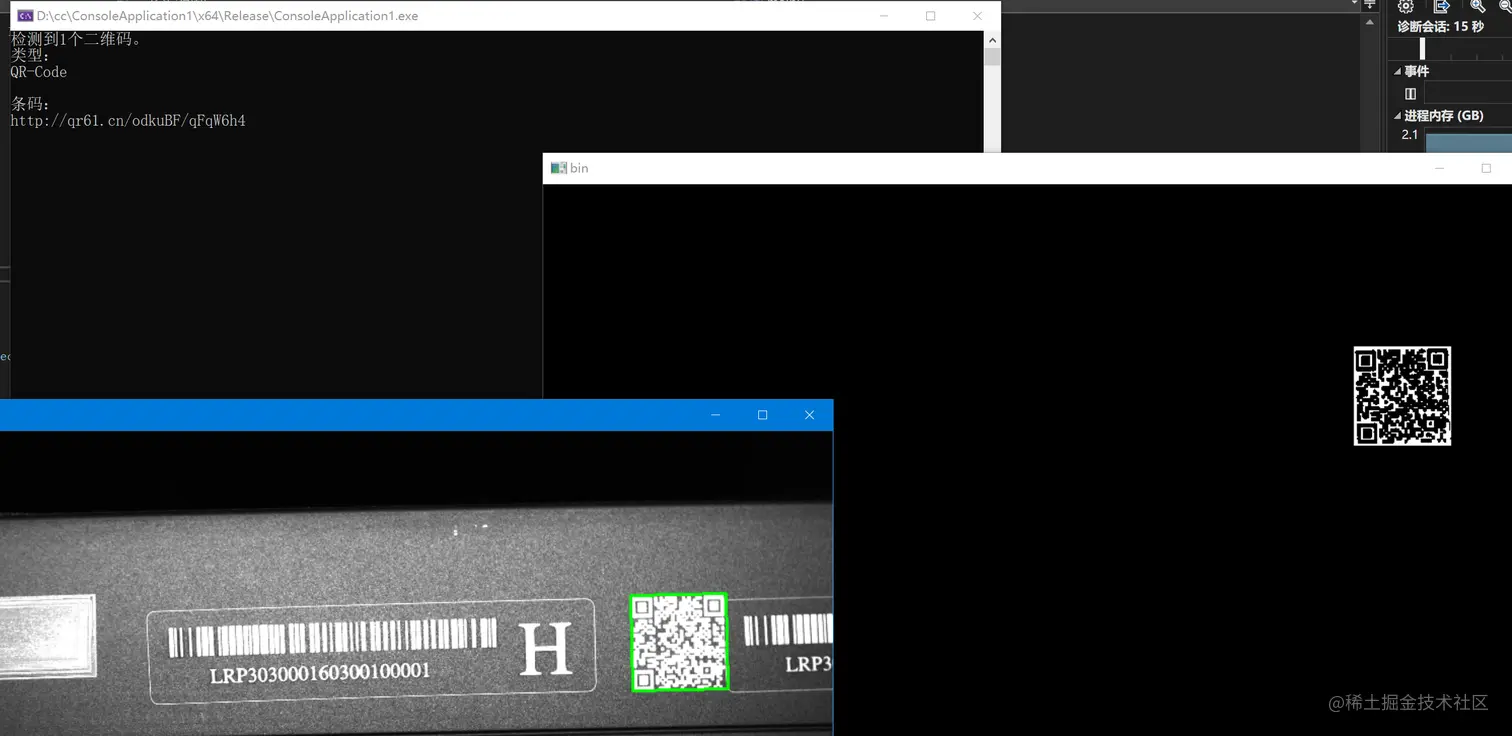Collapse the 事件 section
The image size is (1512, 736).
[x=1398, y=71]
